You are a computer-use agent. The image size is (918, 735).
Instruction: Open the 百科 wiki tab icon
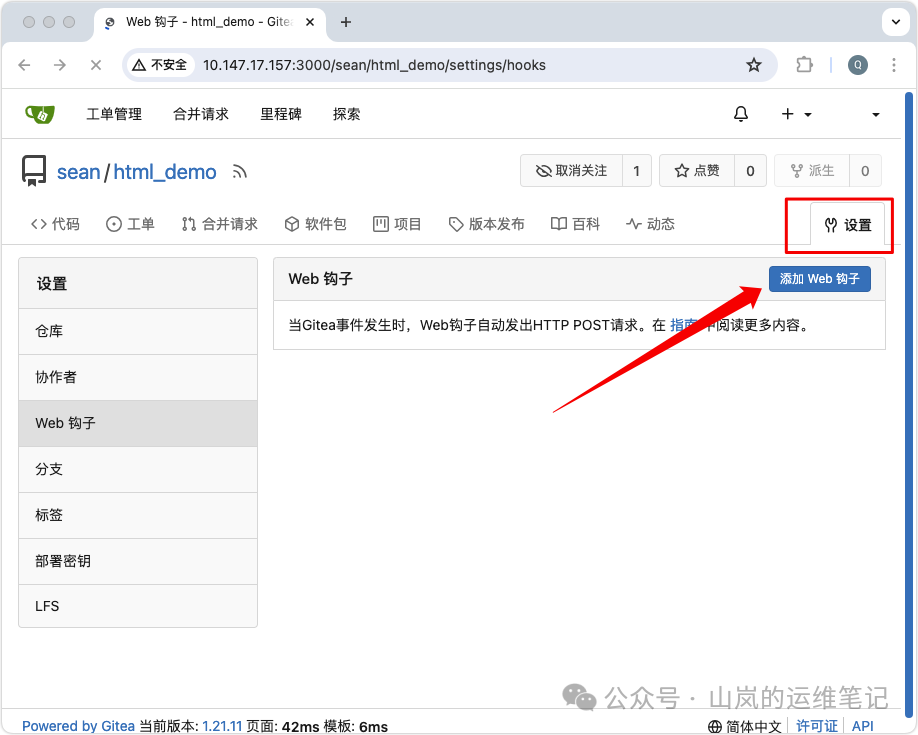pos(560,223)
